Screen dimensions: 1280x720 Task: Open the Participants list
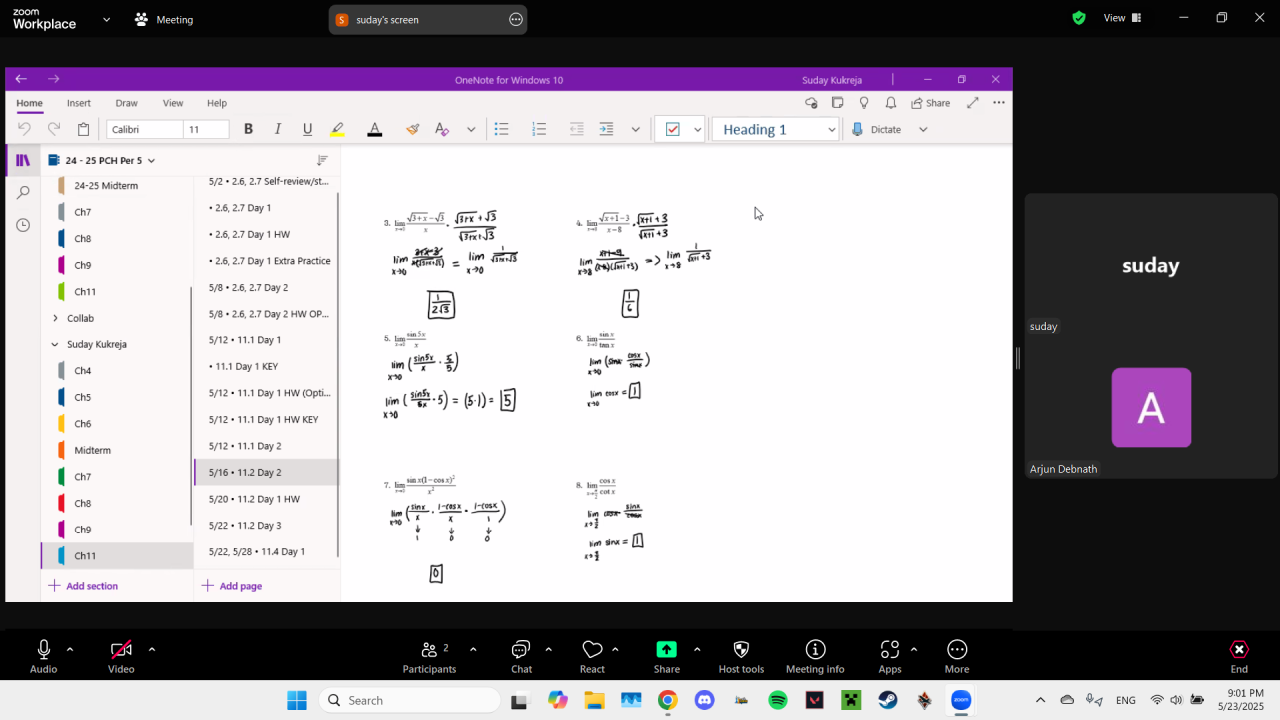point(429,651)
